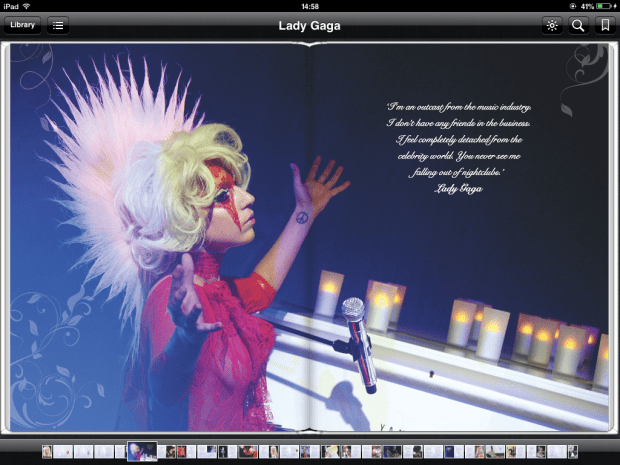Tap the 14:58 clock in status bar

310,6
